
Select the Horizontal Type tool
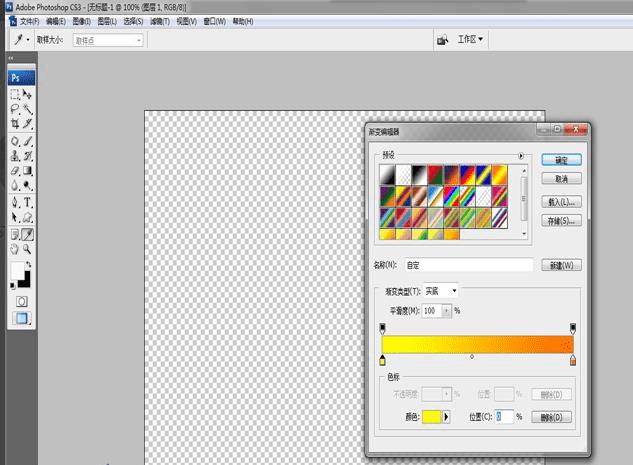(28, 202)
